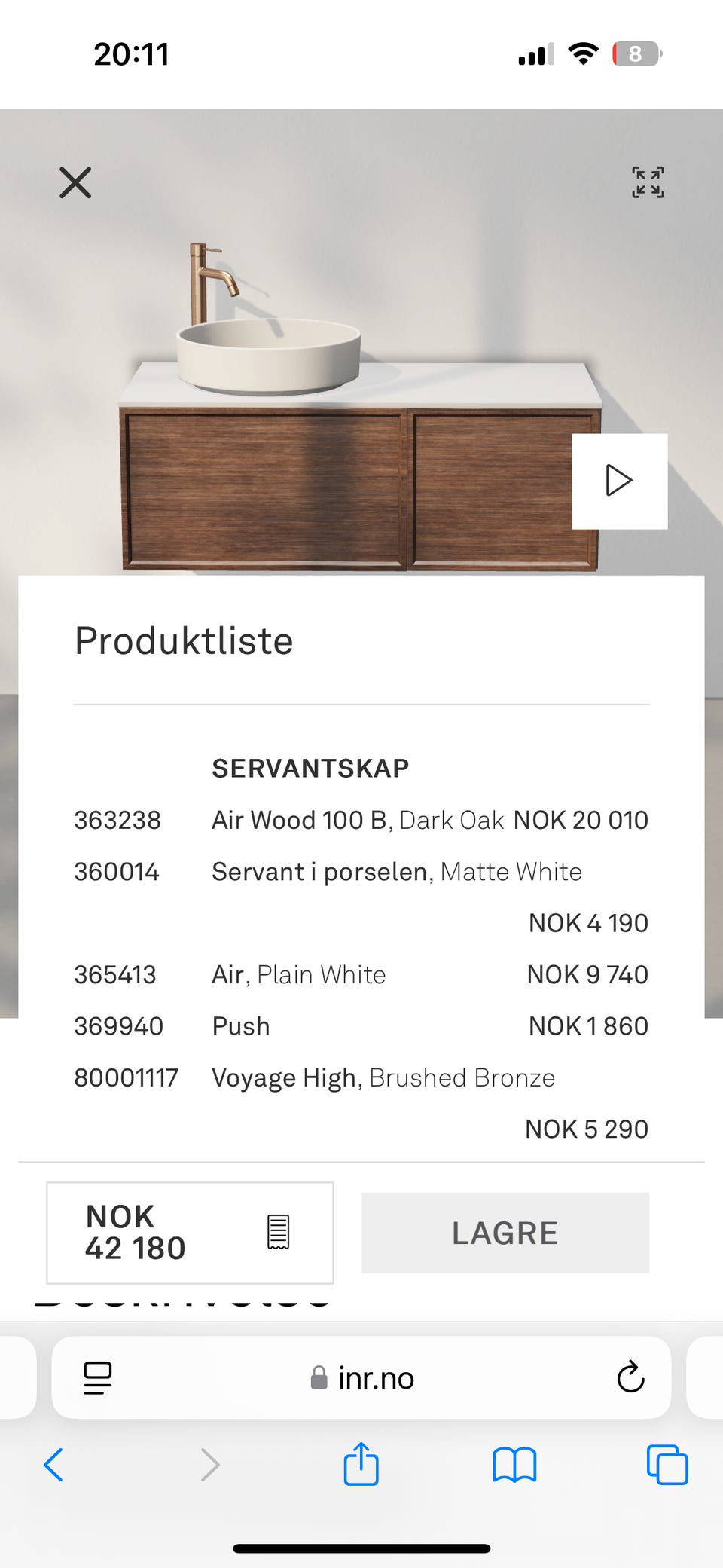Viewport: 723px width, 1568px height.
Task: Close the product configurator with the X icon
Action: pyautogui.click(x=75, y=182)
